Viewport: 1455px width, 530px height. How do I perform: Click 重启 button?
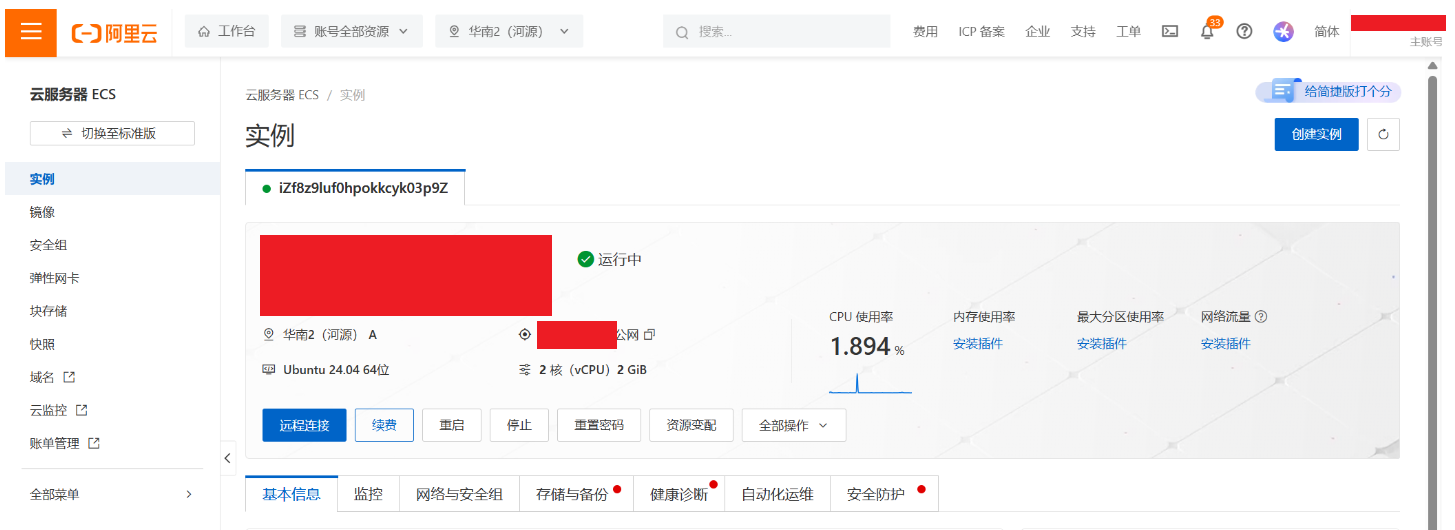point(452,425)
